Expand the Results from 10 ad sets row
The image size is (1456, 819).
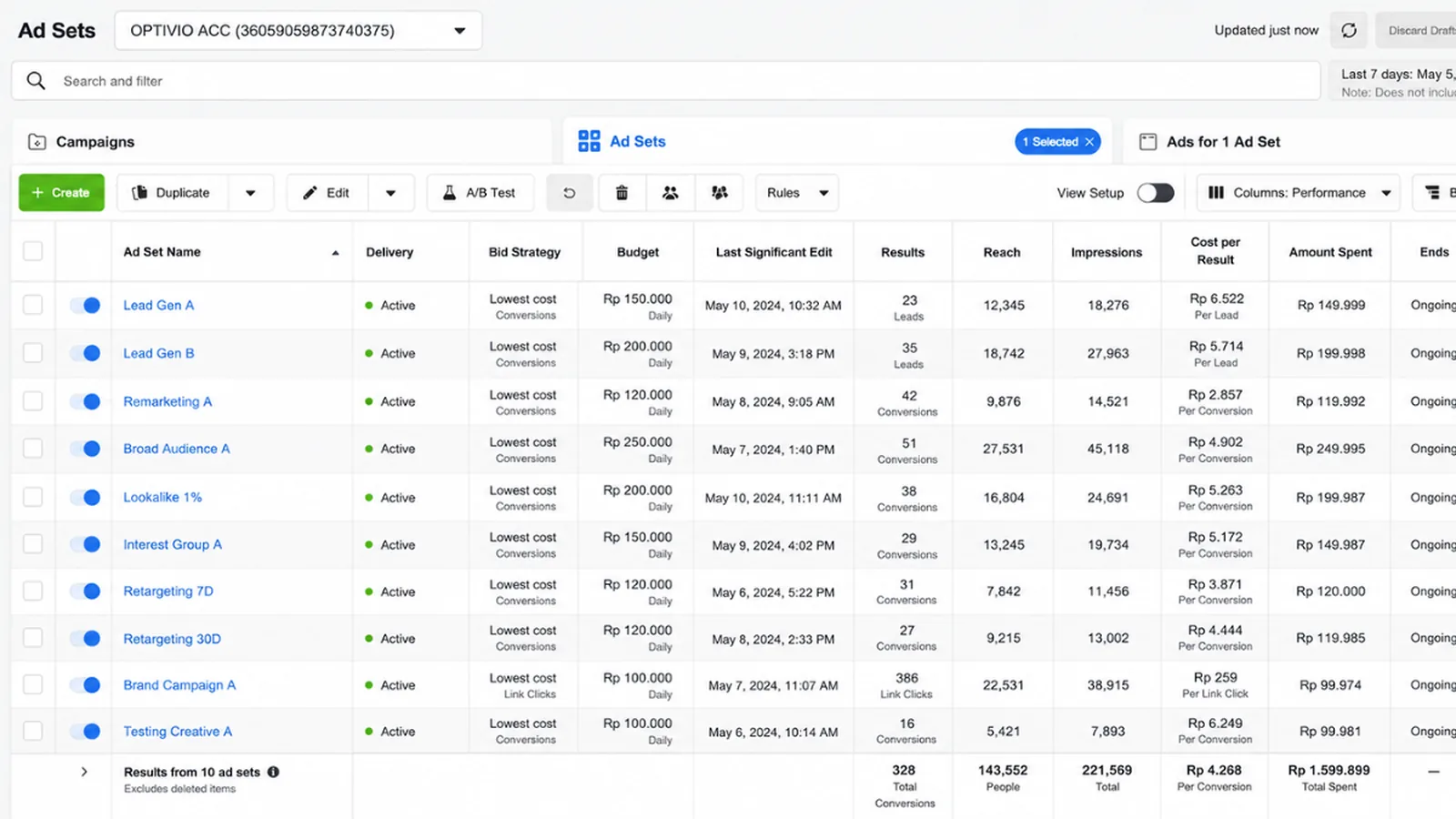(85, 772)
